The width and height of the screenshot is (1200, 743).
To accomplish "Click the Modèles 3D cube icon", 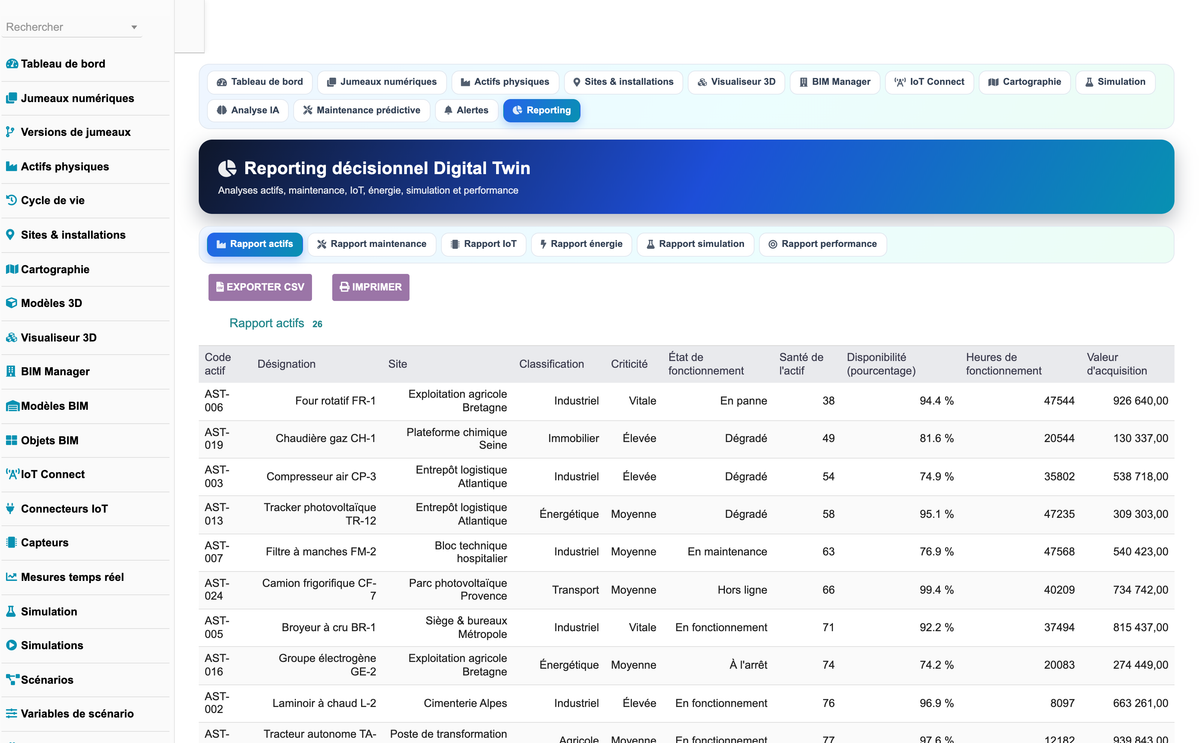I will (x=12, y=303).
